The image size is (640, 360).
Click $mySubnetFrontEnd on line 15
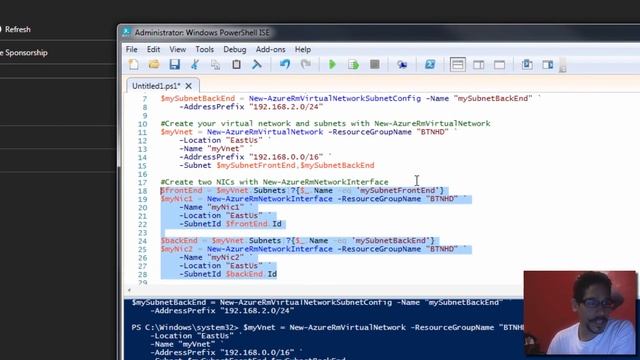tap(256, 165)
